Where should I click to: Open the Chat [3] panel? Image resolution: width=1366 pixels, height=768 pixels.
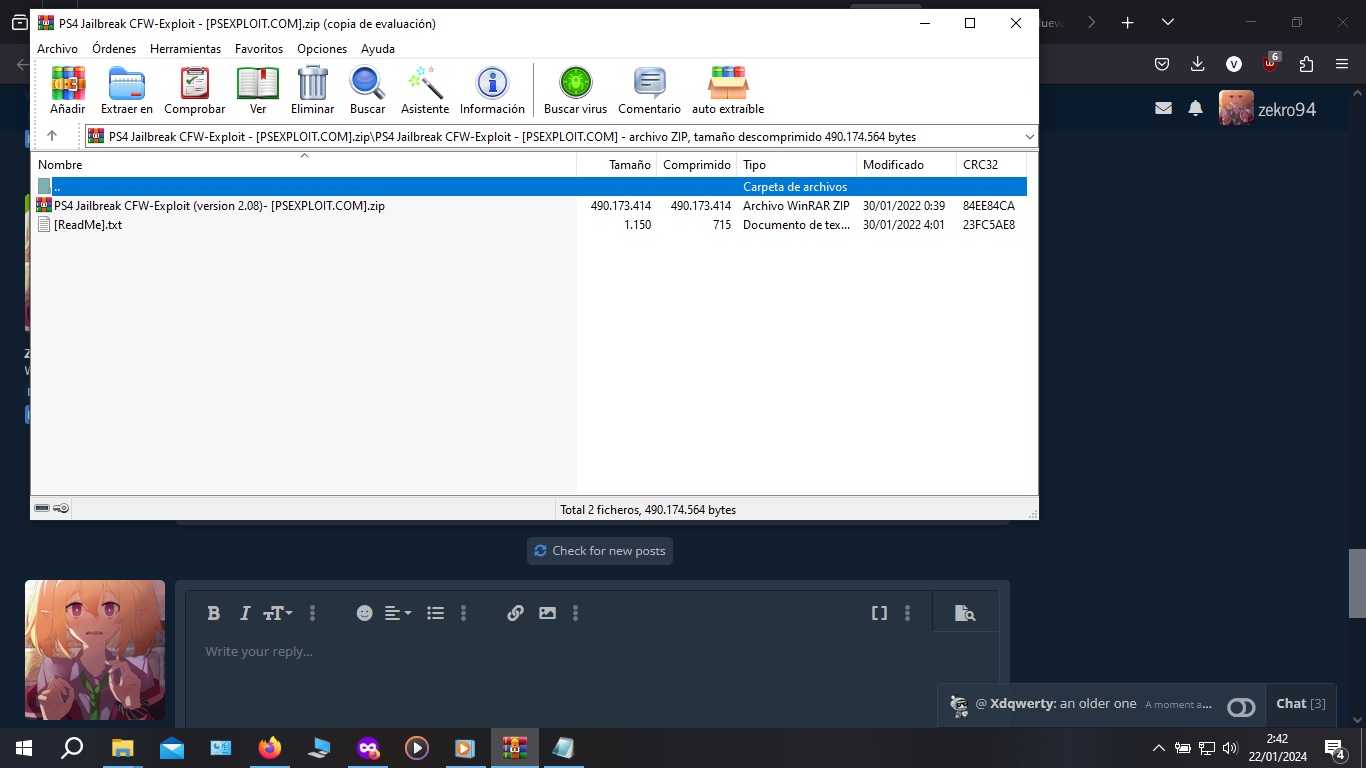point(1301,704)
